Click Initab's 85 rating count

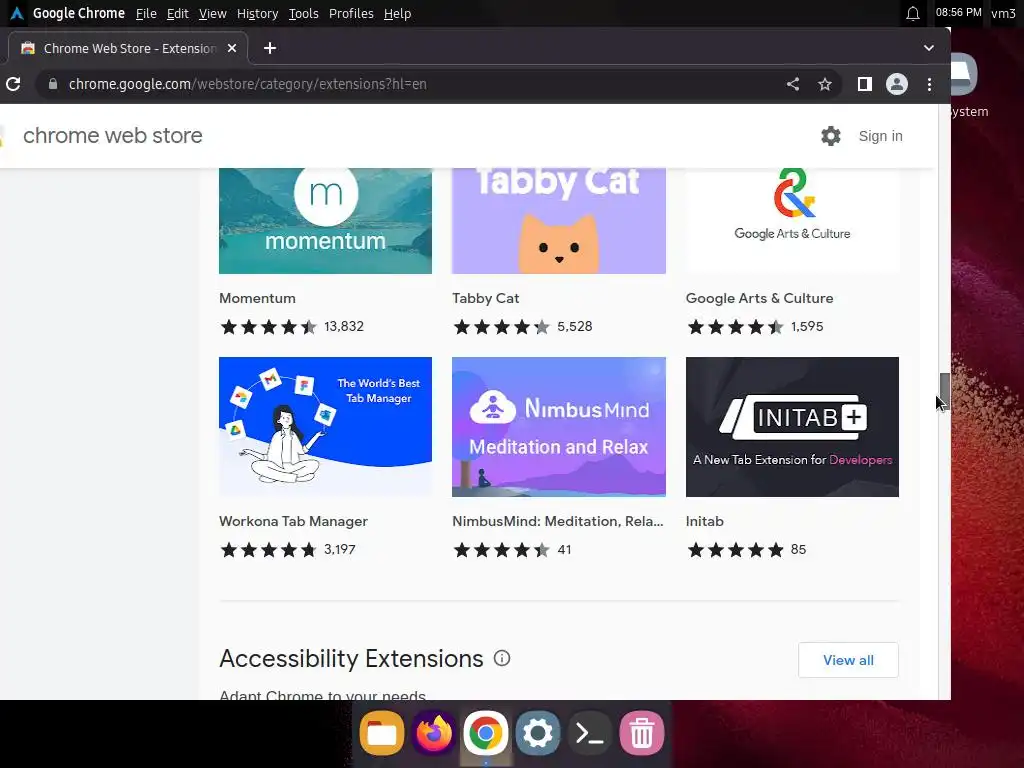[x=798, y=550]
